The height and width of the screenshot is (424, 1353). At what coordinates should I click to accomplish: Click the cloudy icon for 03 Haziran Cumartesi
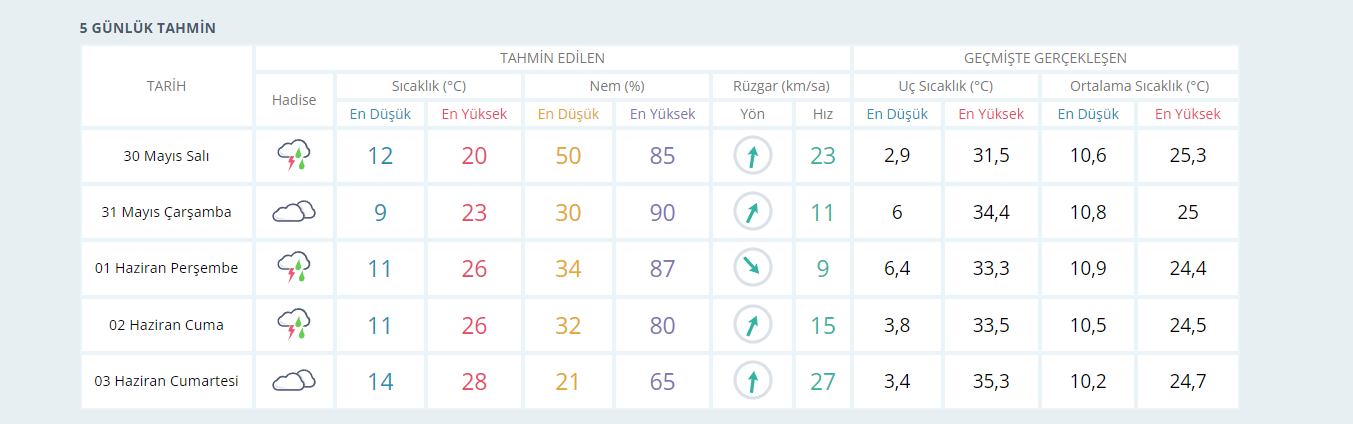tap(294, 381)
